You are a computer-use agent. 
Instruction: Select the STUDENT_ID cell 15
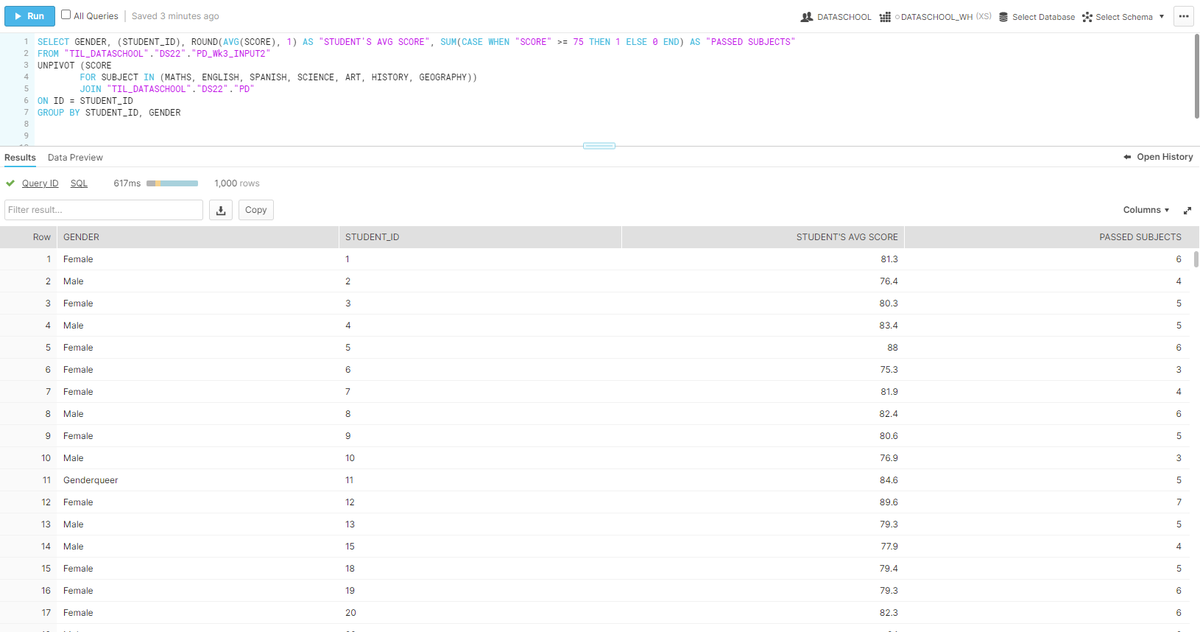pyautogui.click(x=480, y=546)
